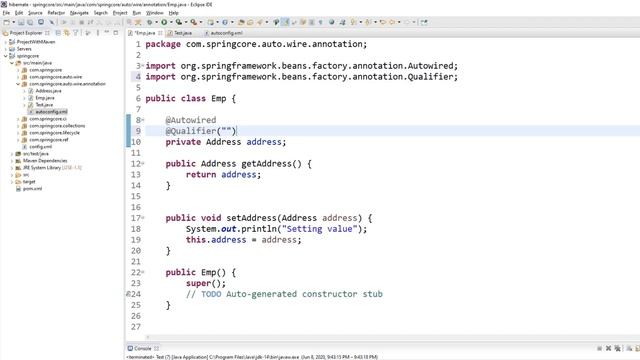The height and width of the screenshot is (360, 640).
Task: Open the External Tools dropdown arrow
Action: pyautogui.click(x=200, y=22)
